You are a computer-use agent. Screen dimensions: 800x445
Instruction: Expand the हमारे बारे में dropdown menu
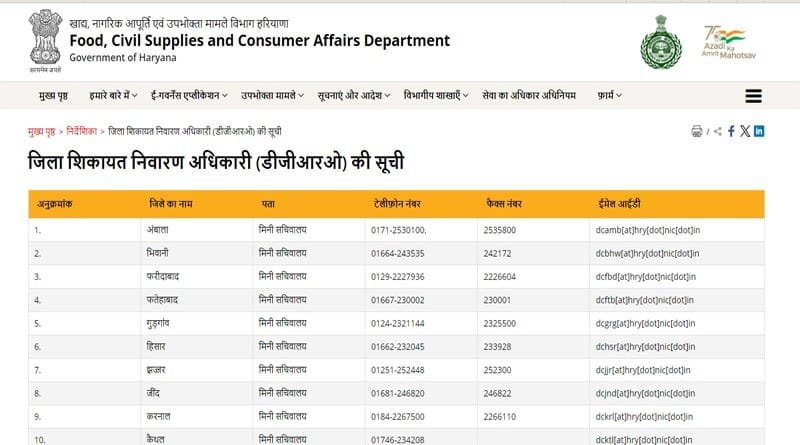[112, 96]
